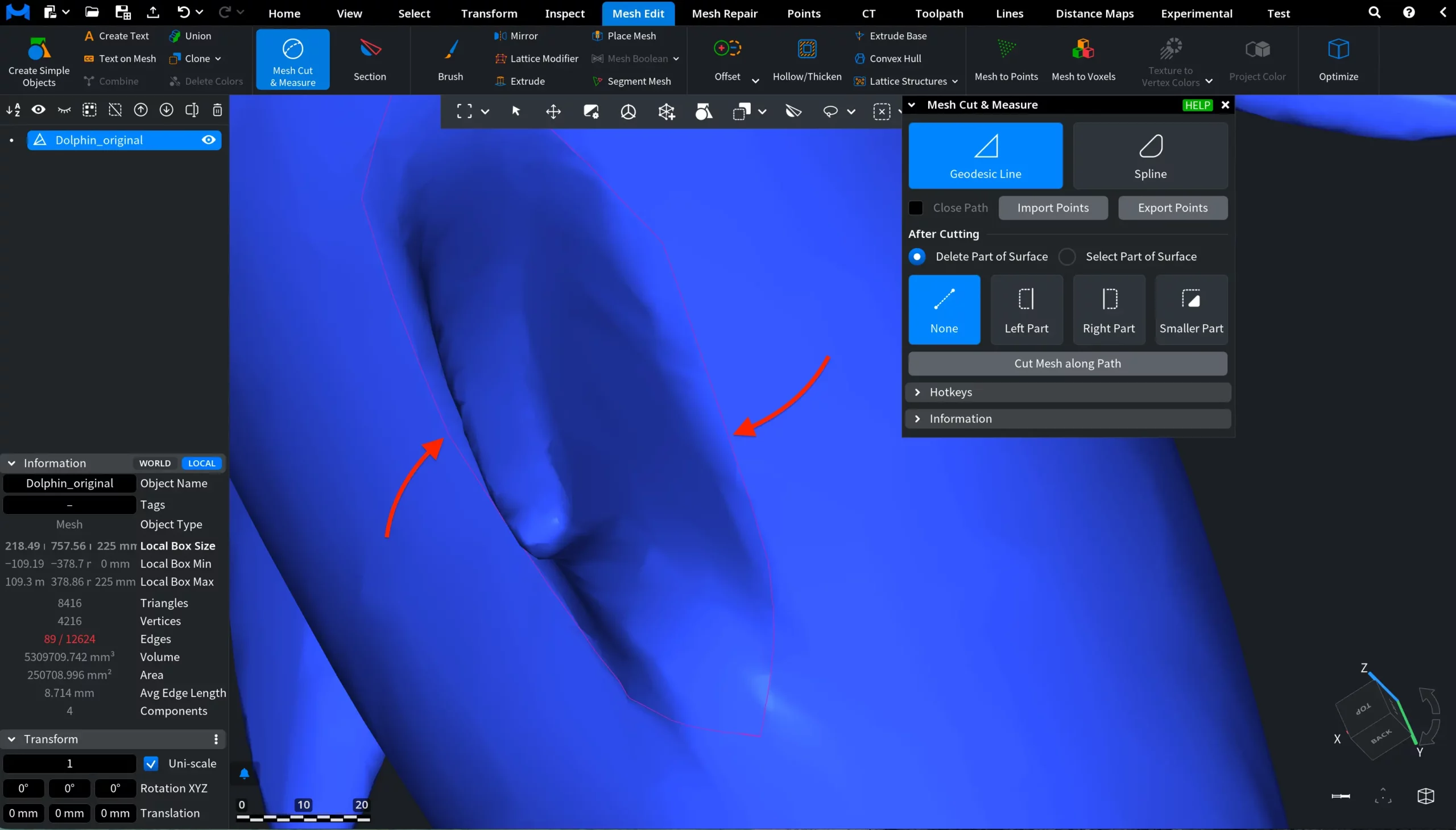The width and height of the screenshot is (1456, 830).
Task: Select the Select Part of Surface radio button
Action: (1067, 257)
